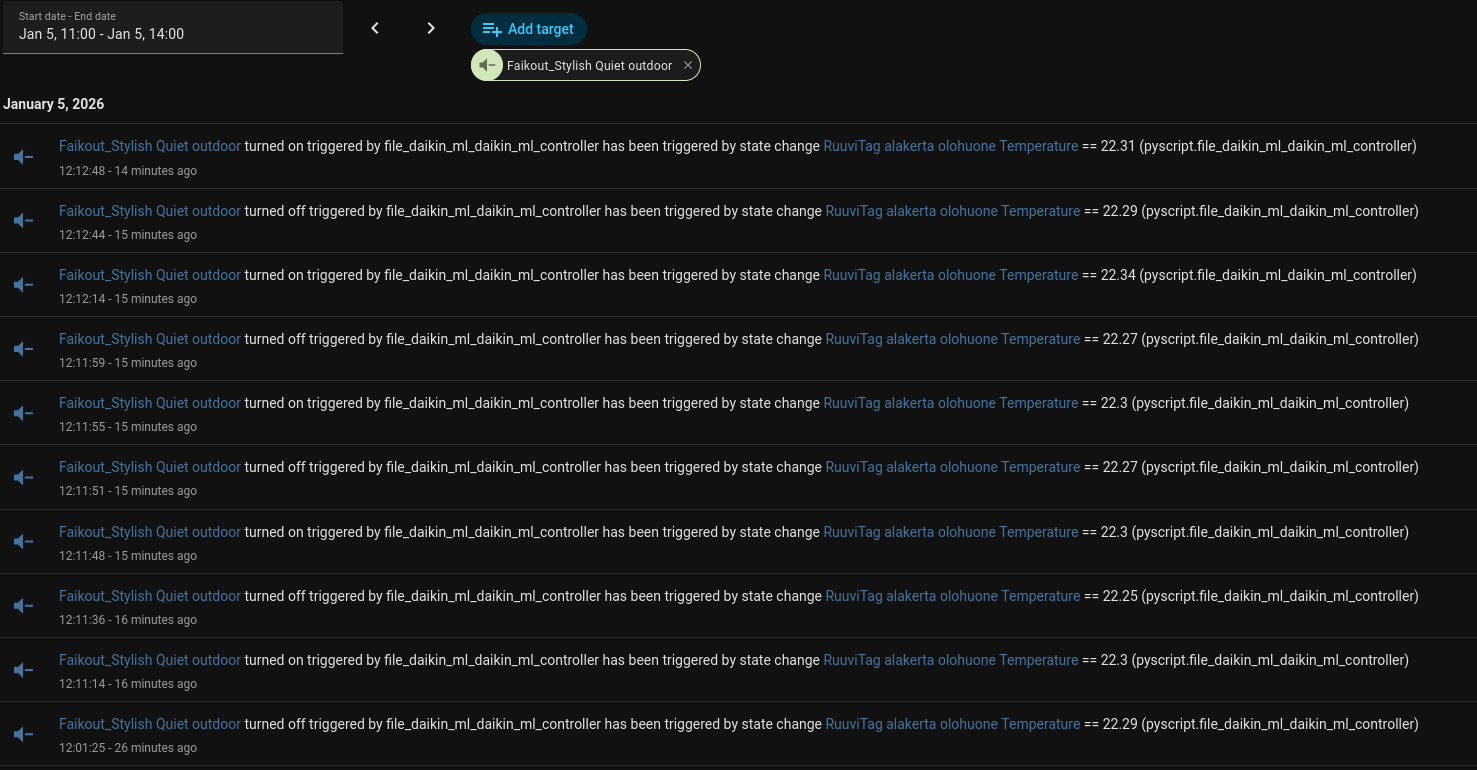Open Faikout_Stylish Quiet outdoor link in 12:12:48 entry
The height and width of the screenshot is (770, 1477).
click(150, 146)
